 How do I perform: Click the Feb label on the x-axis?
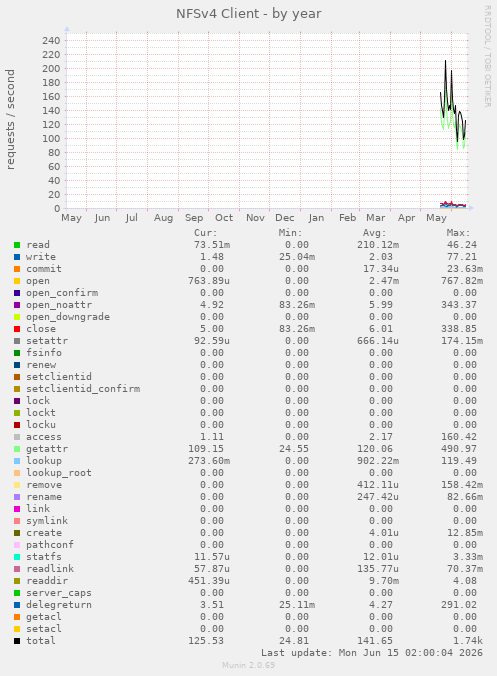pyautogui.click(x=347, y=218)
